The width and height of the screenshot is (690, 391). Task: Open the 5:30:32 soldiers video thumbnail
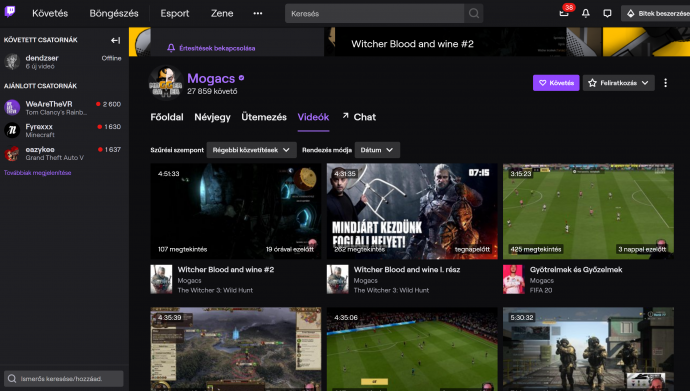coord(588,349)
